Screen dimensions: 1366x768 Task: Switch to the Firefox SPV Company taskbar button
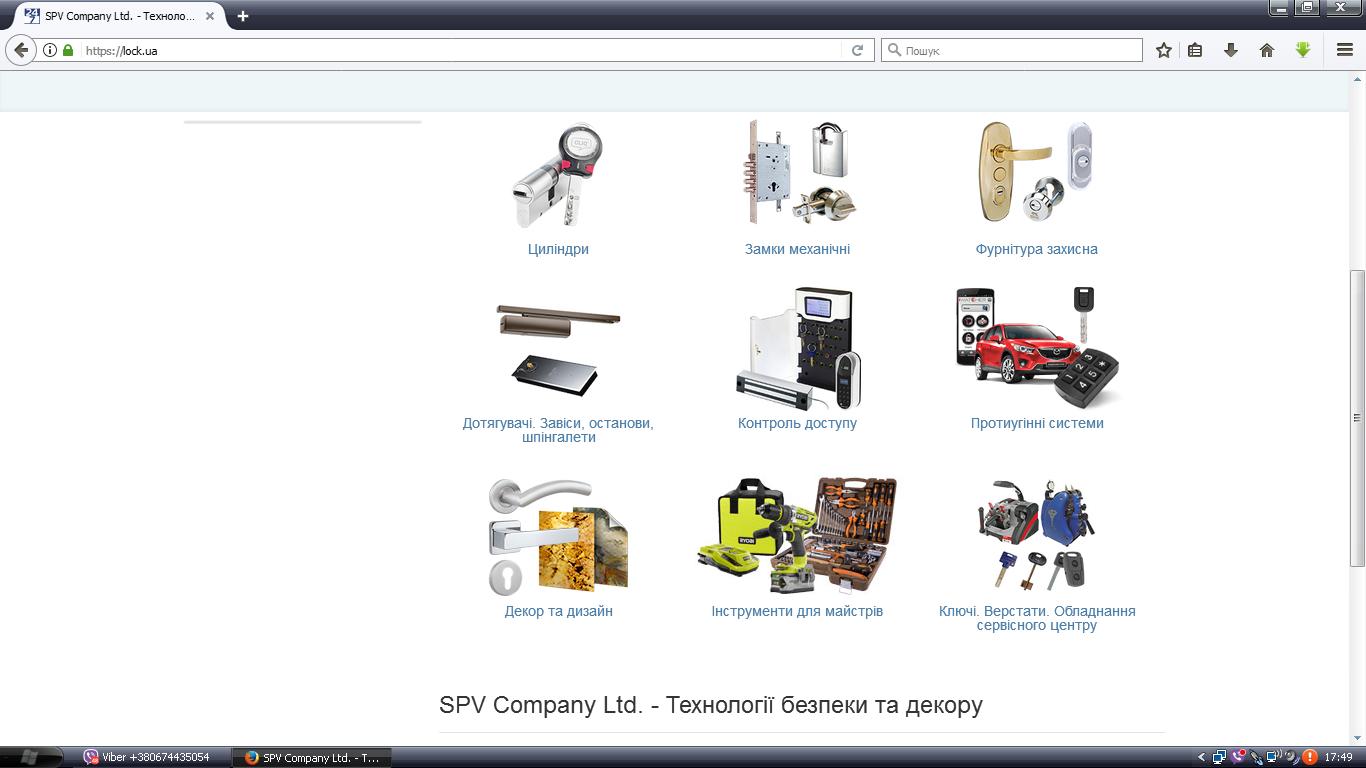[311, 757]
